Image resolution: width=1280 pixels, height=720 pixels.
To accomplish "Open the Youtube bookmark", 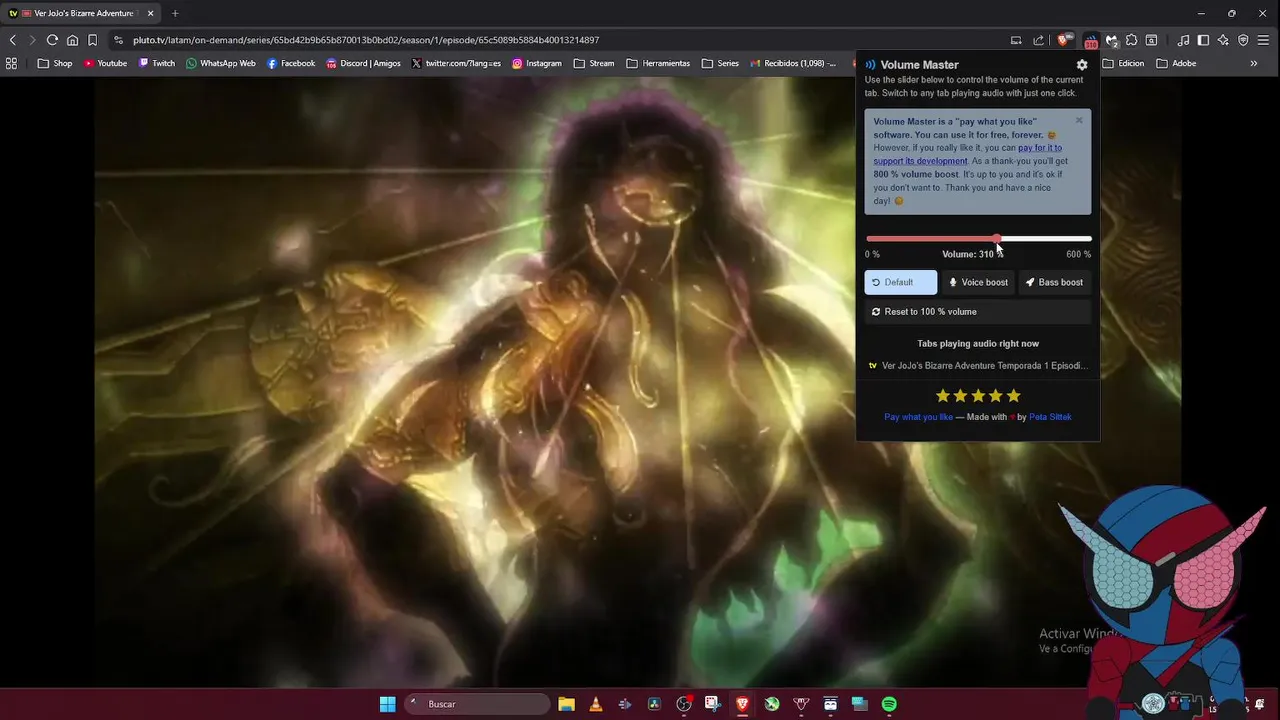I will pyautogui.click(x=105, y=63).
